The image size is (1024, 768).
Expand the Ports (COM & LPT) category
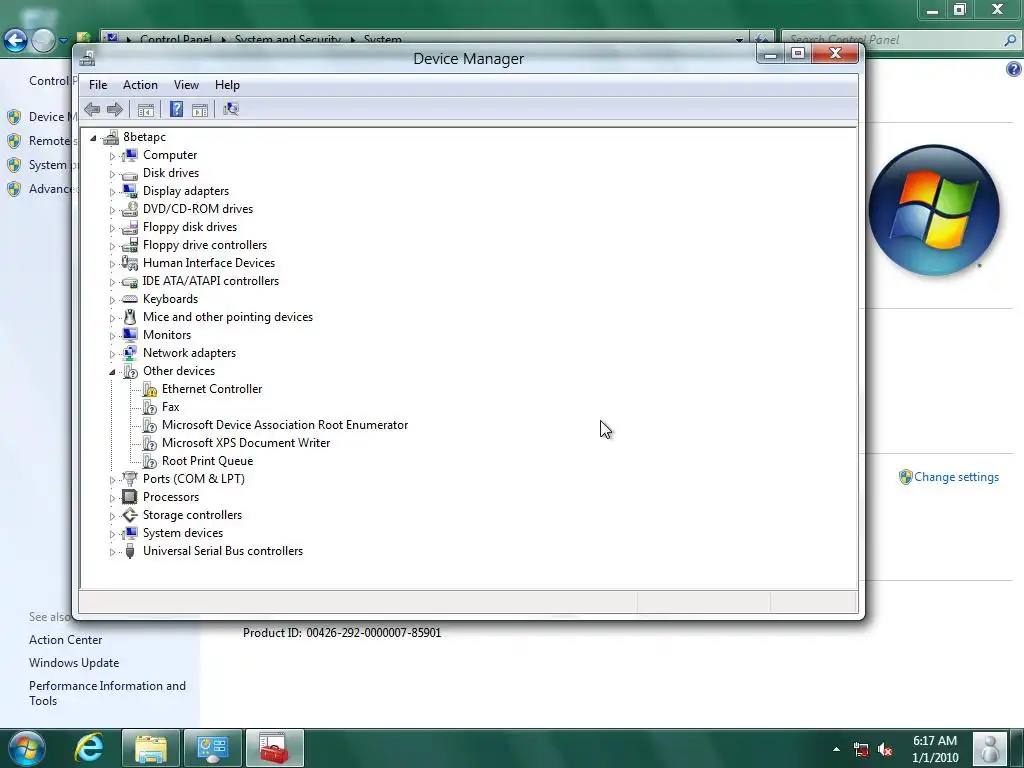112,480
